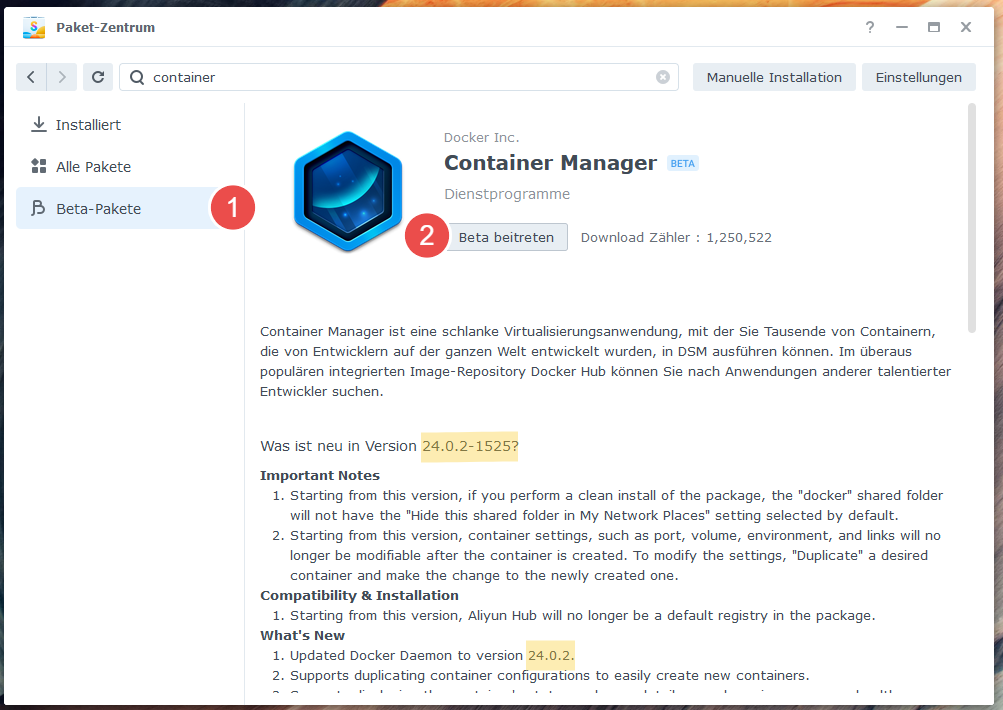Maximize the Paket-Zentrum window
Screen dimensions: 1003x710
coord(934,27)
